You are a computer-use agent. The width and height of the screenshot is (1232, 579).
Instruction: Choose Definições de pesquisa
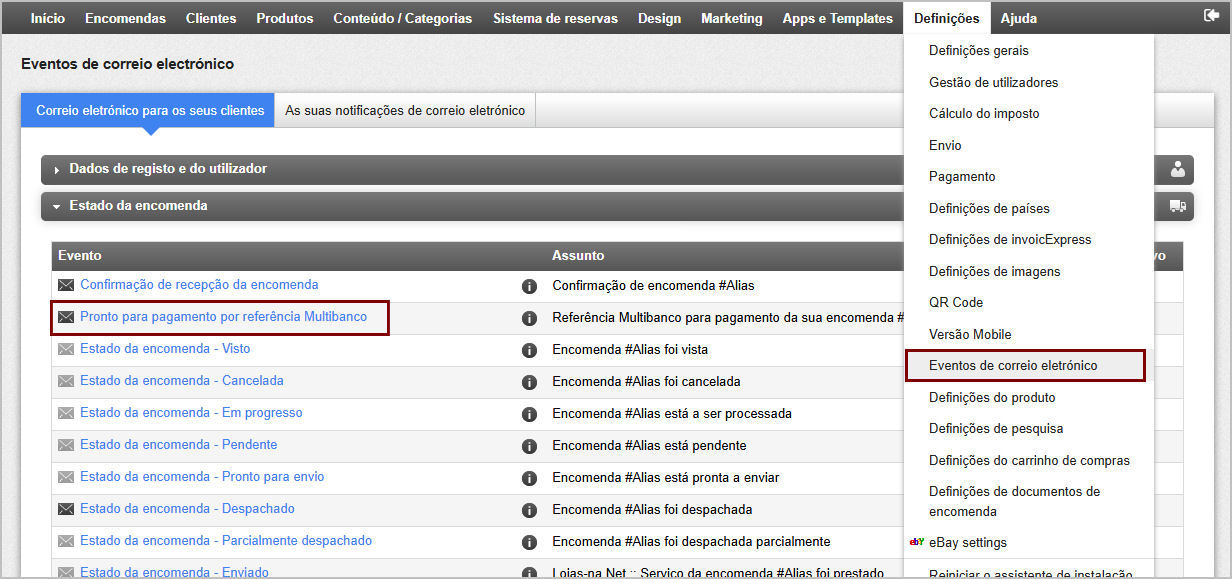point(996,429)
